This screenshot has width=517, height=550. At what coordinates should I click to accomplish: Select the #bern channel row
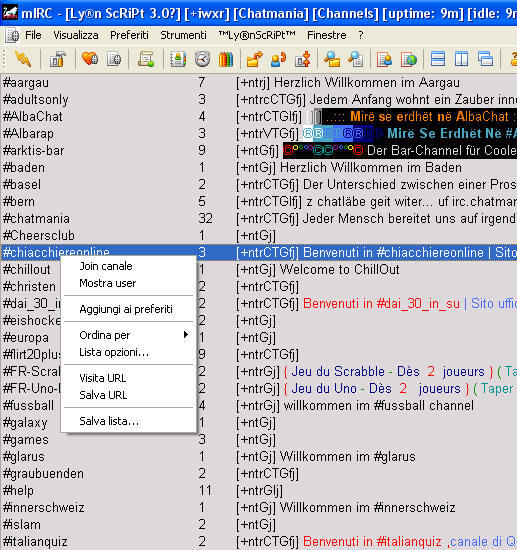[x=258, y=202]
